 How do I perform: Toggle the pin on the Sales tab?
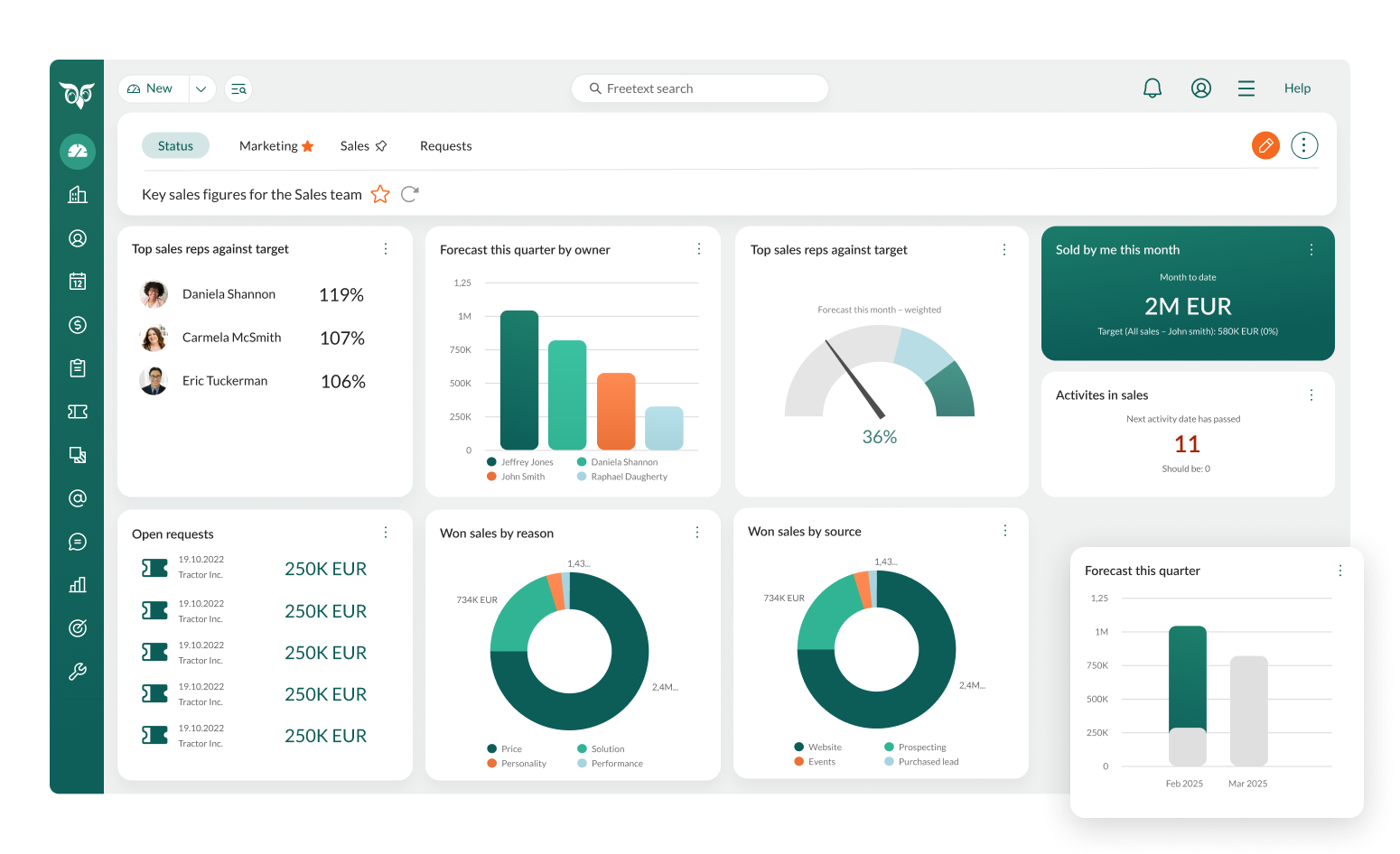381,146
